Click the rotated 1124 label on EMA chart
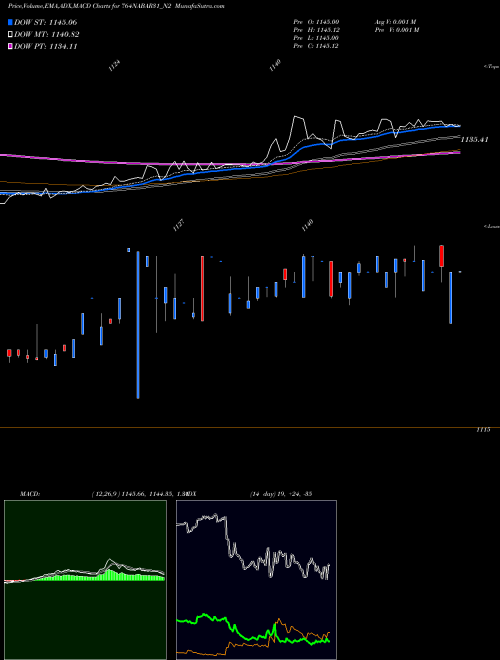 (114, 66)
